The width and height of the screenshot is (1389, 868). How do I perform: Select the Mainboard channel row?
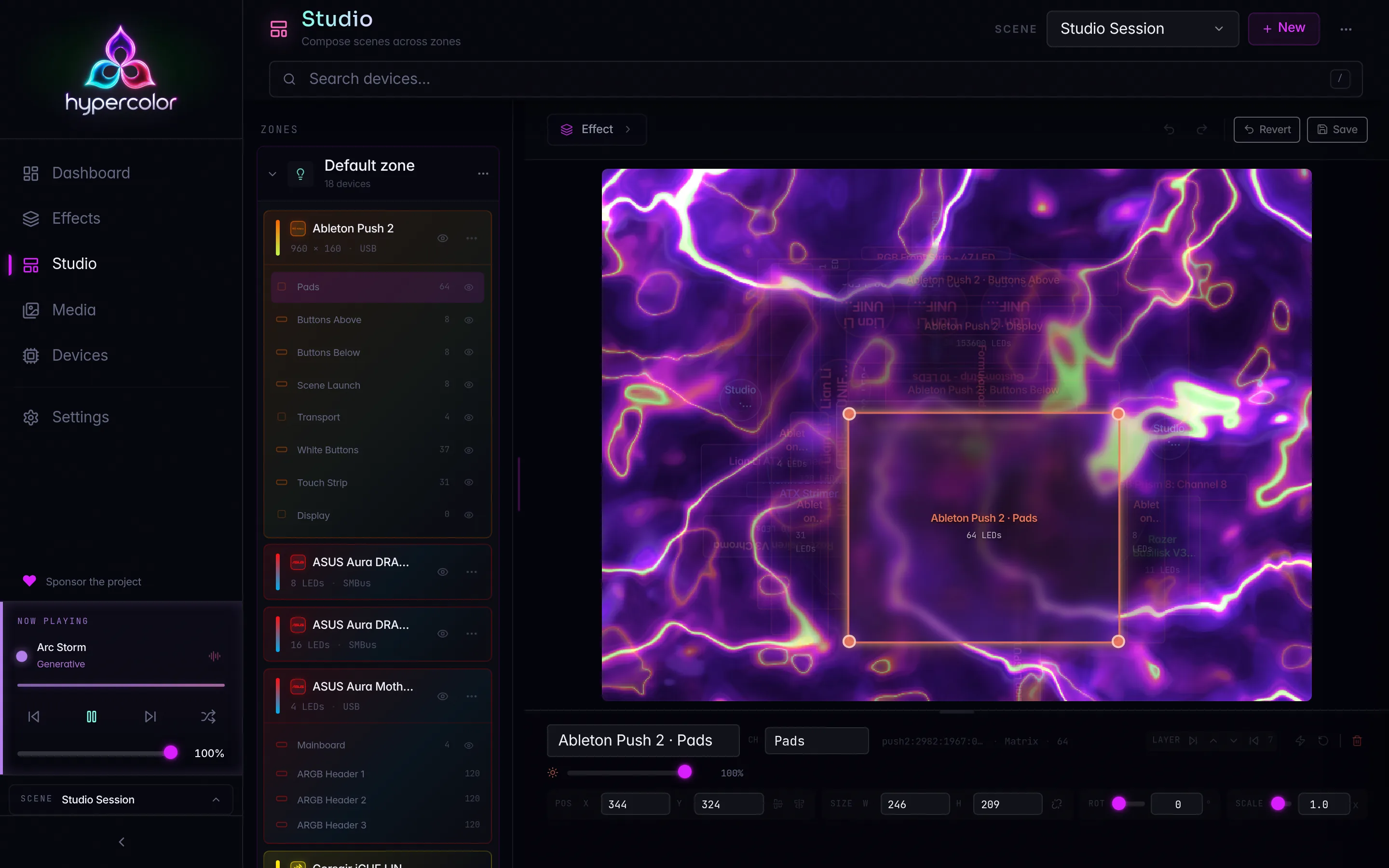[x=377, y=745]
